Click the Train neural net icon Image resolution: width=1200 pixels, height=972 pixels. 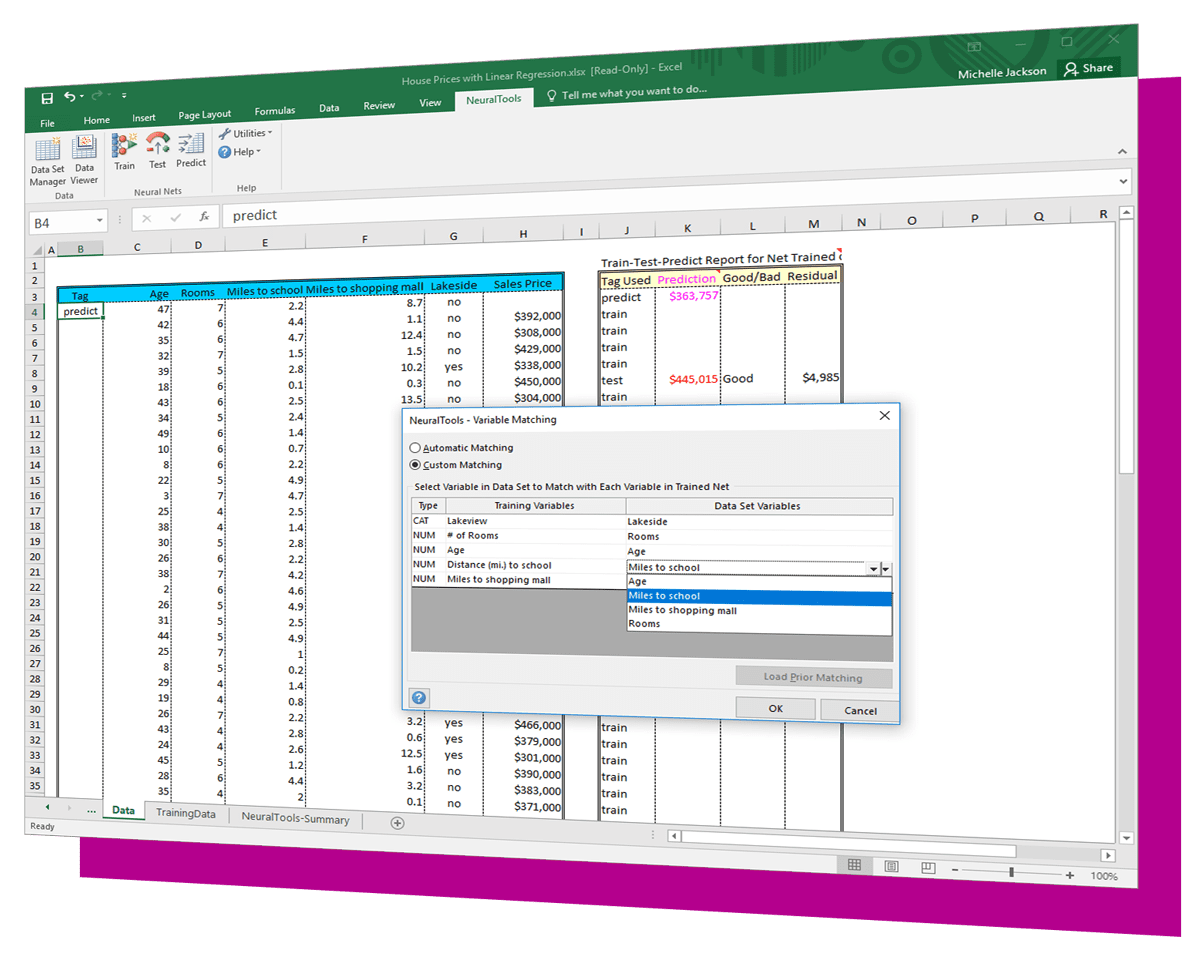[124, 151]
